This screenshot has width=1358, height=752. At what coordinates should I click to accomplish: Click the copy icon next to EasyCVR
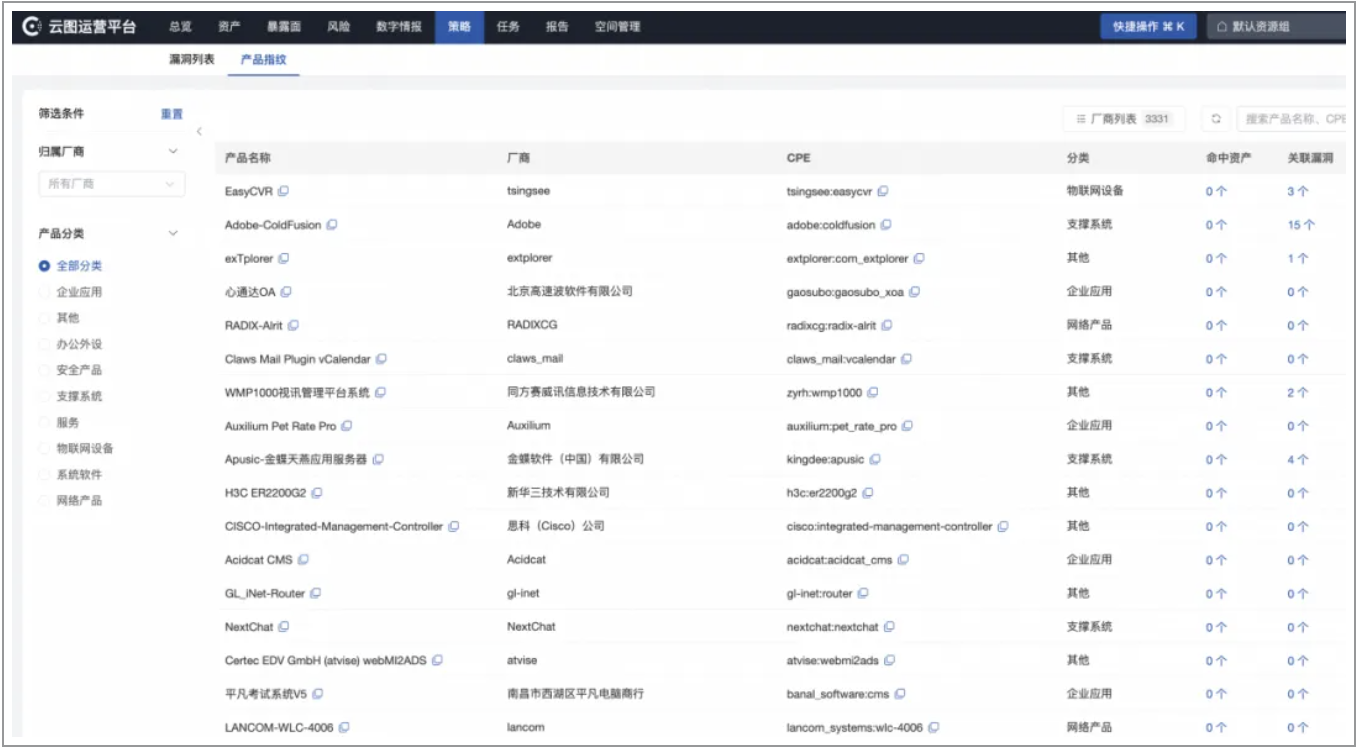pyautogui.click(x=284, y=191)
